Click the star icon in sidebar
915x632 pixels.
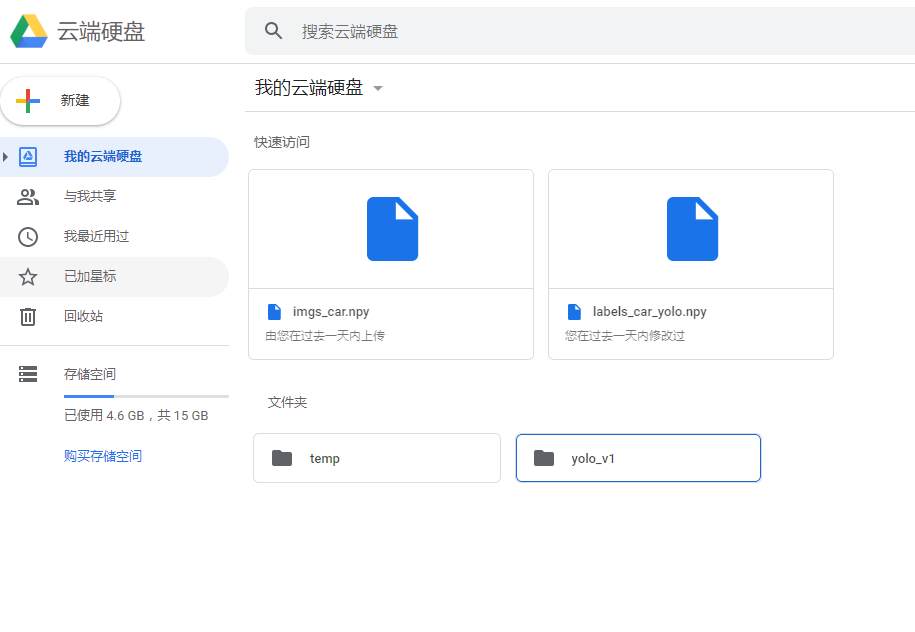[x=27, y=277]
